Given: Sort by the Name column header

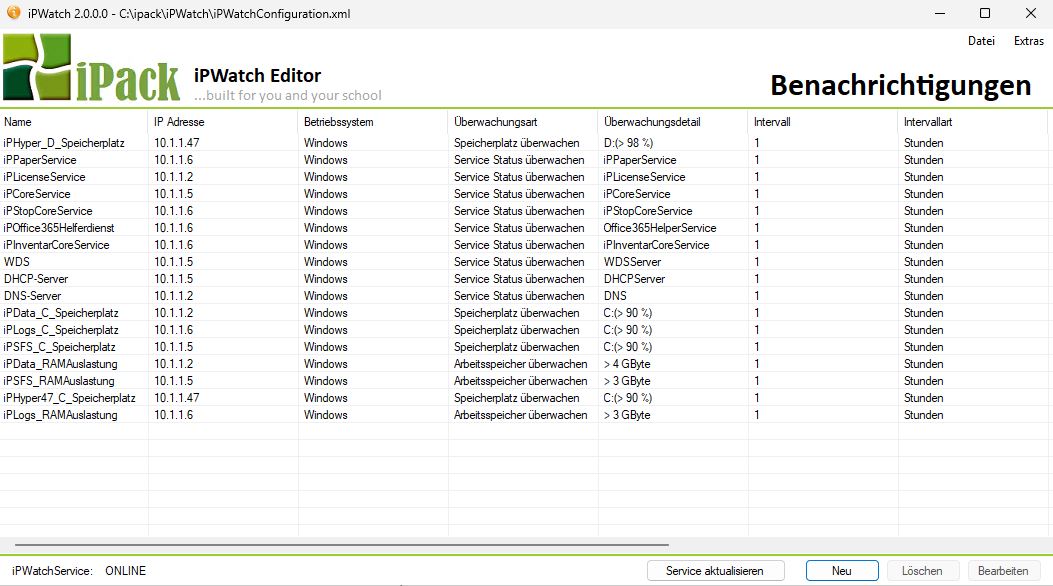Looking at the screenshot, I should click(74, 122).
